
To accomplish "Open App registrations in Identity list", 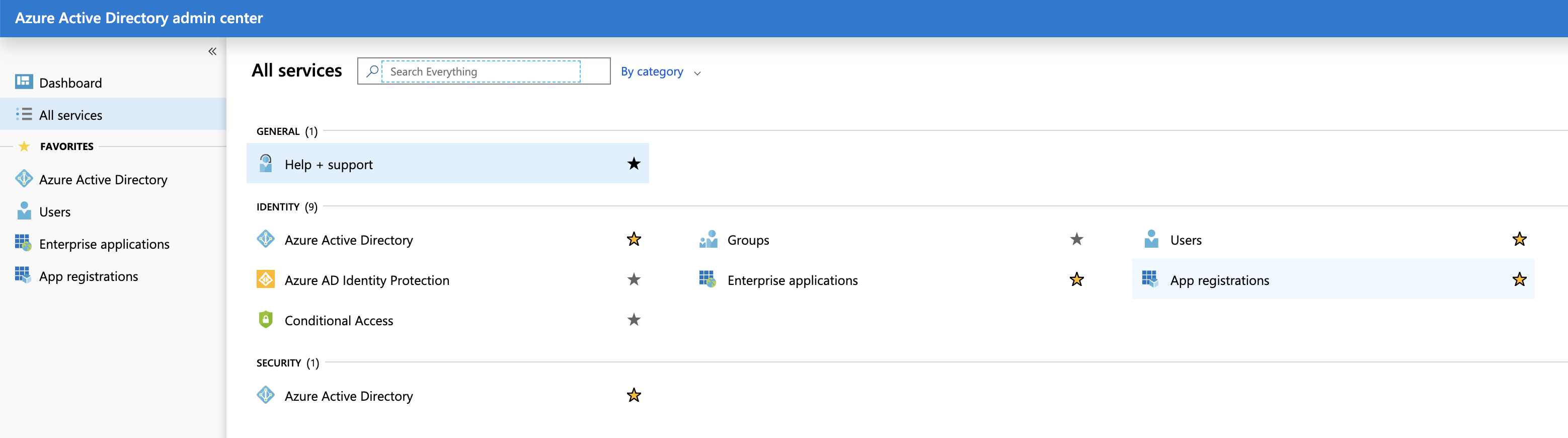I will pos(1219,280).
